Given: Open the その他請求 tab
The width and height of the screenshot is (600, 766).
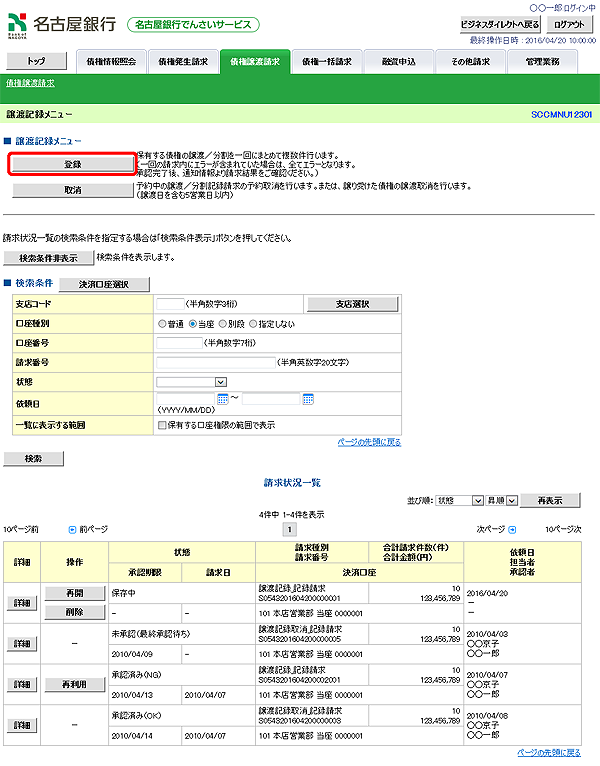Looking at the screenshot, I should (x=471, y=62).
